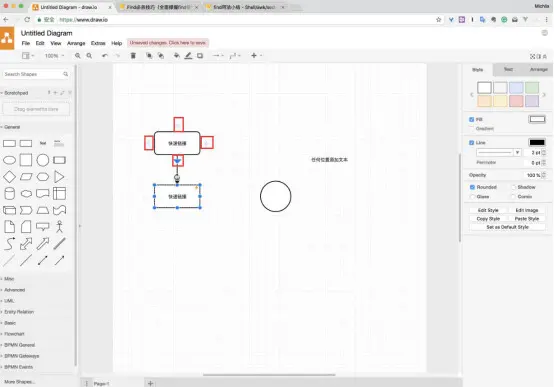Select the trapezoid shape in General palette
This screenshot has width=554, height=387.
click(43, 210)
